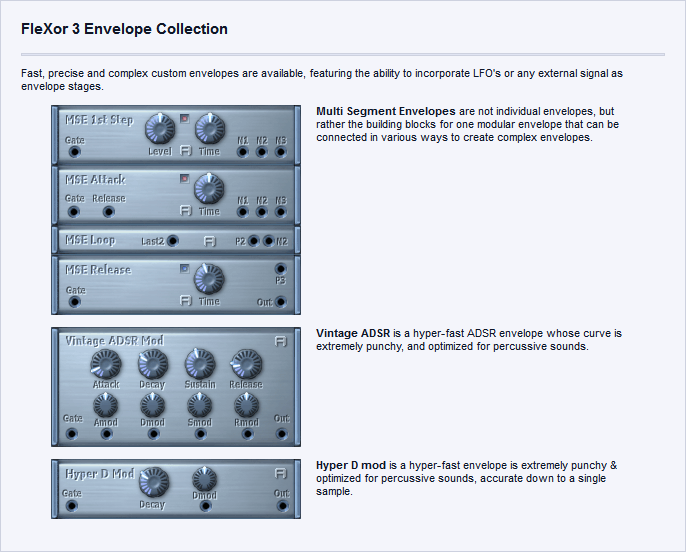Toggle the red LED on MSE Attack
Viewport: 686px width, 552px height.
tap(185, 178)
